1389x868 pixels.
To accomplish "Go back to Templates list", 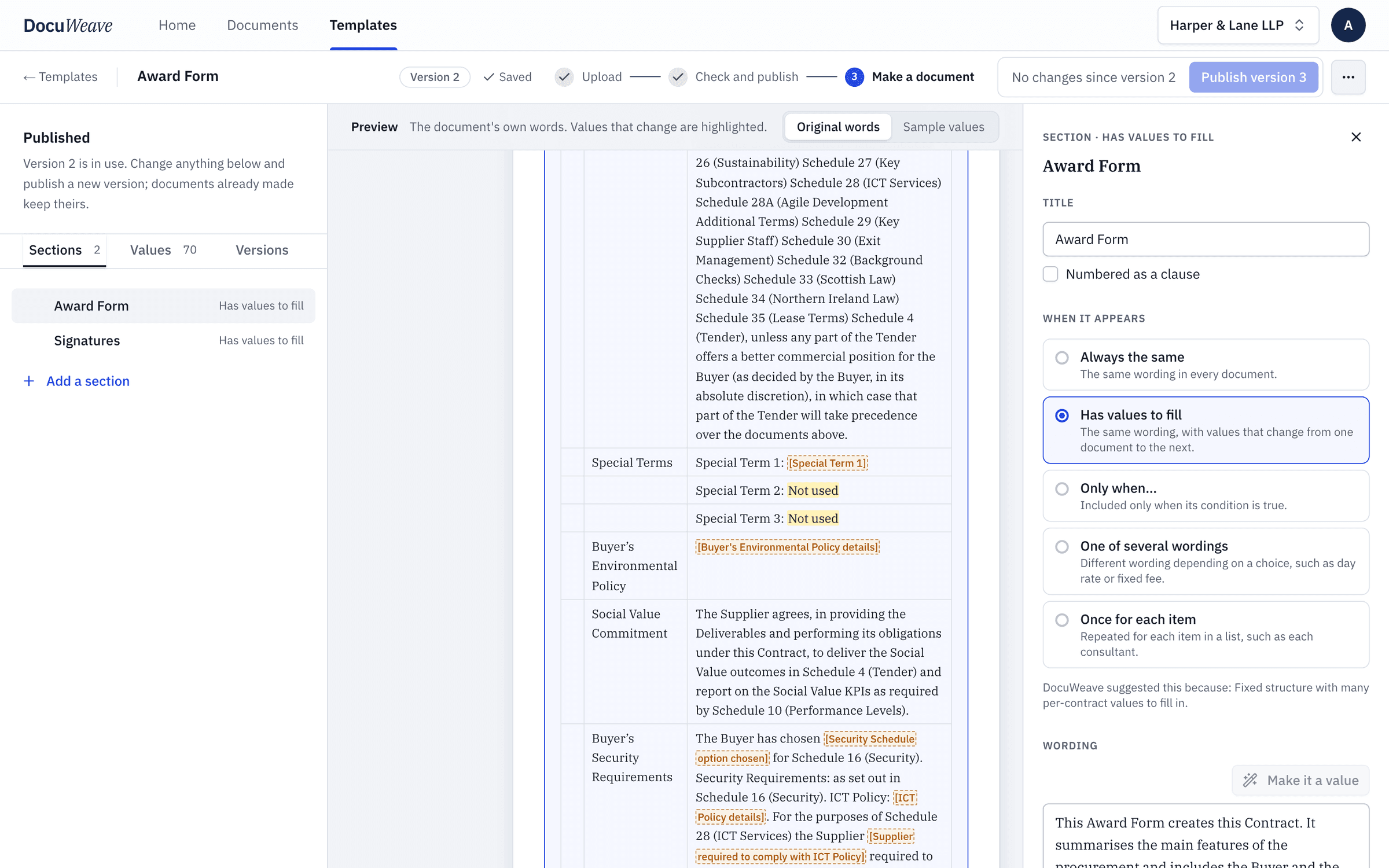I will pyautogui.click(x=60, y=76).
